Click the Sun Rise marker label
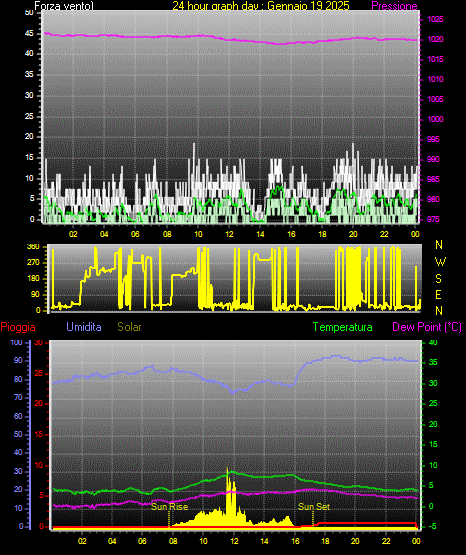The image size is (466, 555). coord(169,507)
